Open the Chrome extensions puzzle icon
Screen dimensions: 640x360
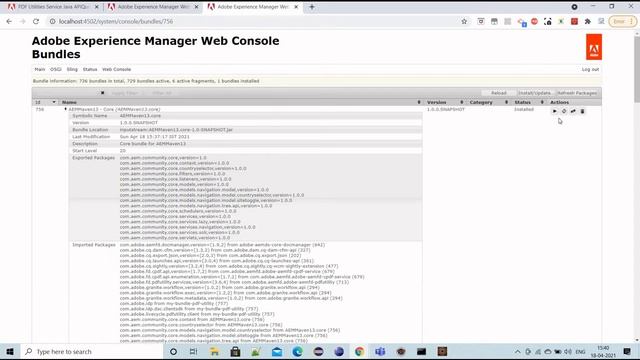click(588, 21)
